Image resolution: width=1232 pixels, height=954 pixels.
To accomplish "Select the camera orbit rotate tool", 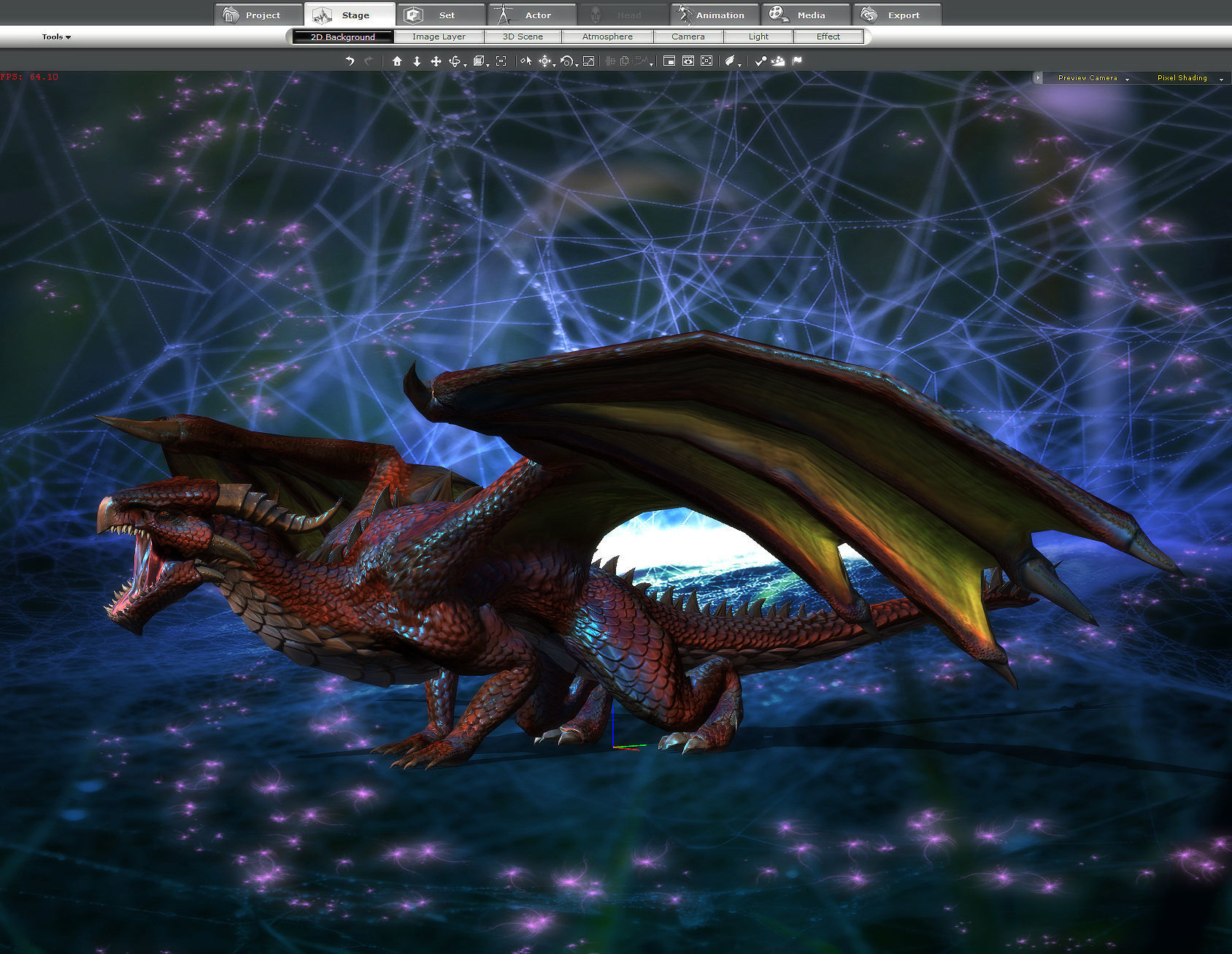I will point(454,61).
